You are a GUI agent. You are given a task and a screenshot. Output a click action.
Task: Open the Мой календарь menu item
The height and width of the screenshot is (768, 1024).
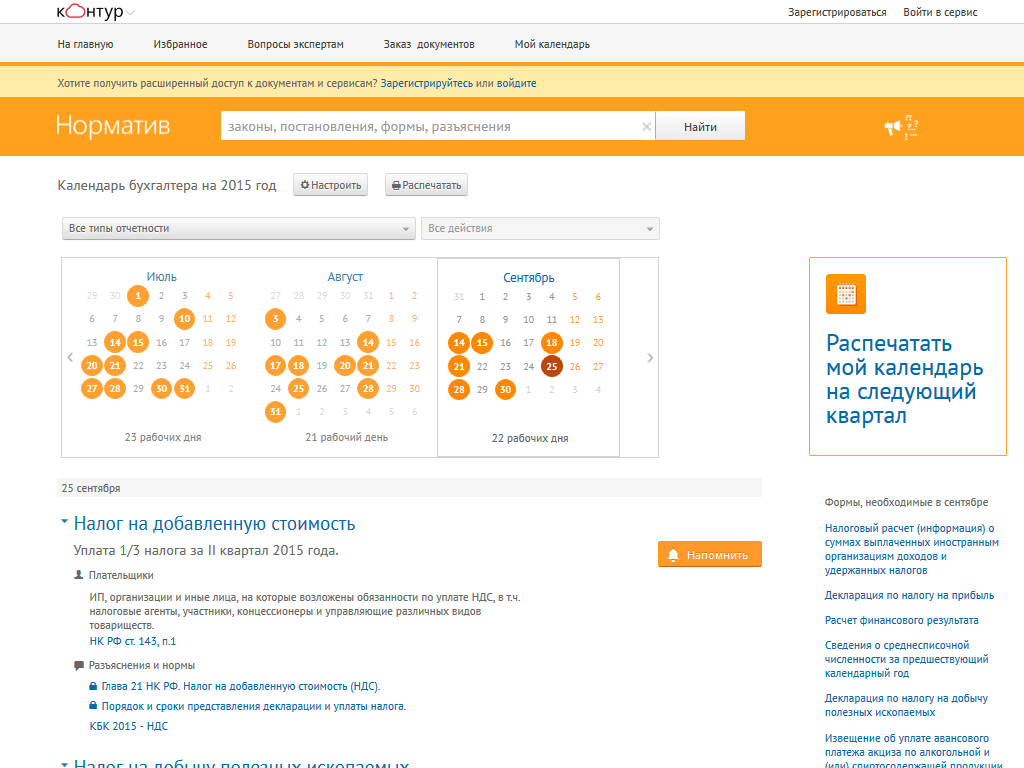(552, 44)
